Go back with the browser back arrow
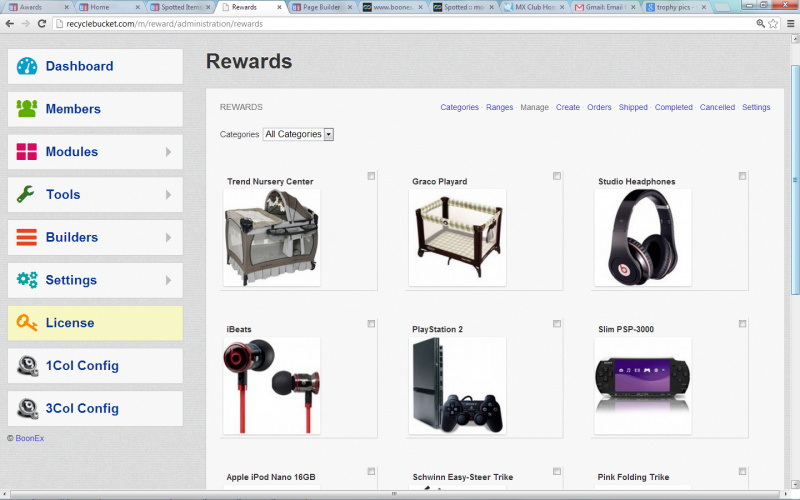 click(x=10, y=23)
